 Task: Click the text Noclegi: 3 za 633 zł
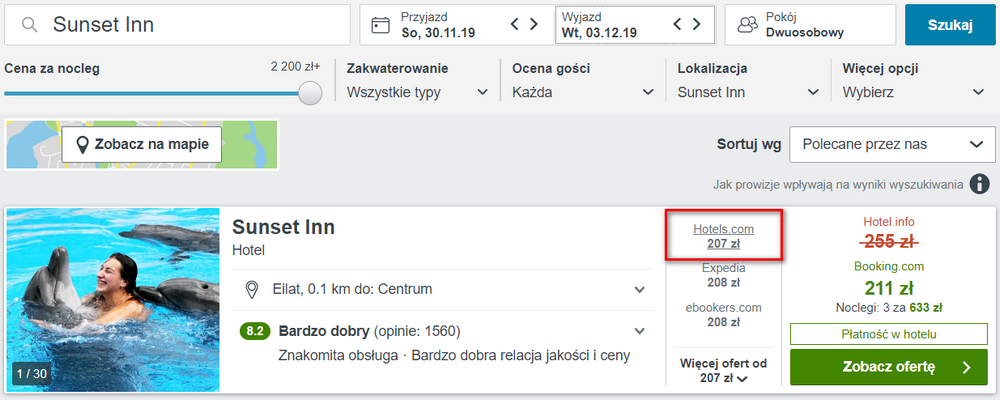pyautogui.click(x=889, y=307)
